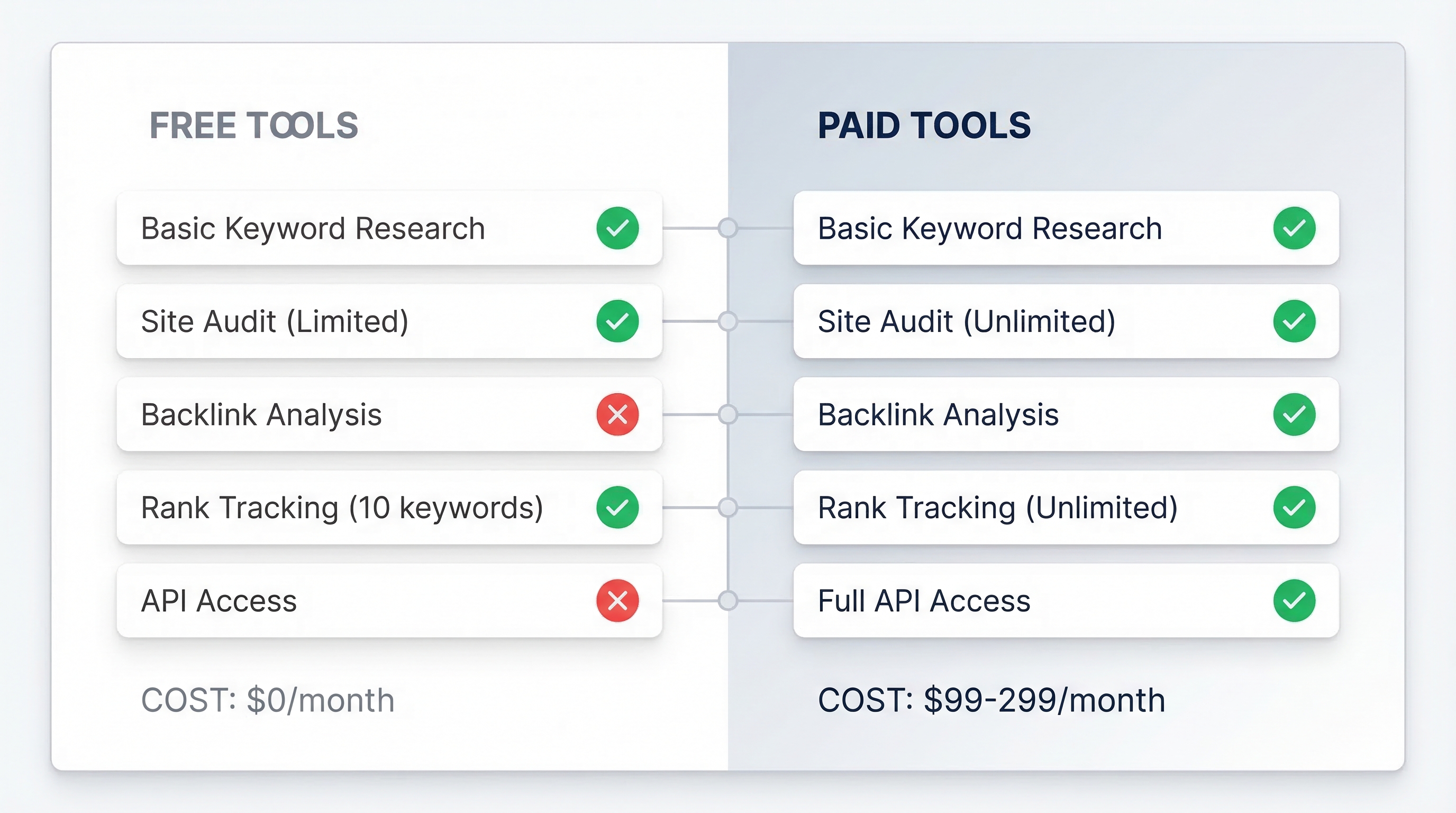Click green check on Rank Tracking (Unlimited)

pyautogui.click(x=1294, y=507)
